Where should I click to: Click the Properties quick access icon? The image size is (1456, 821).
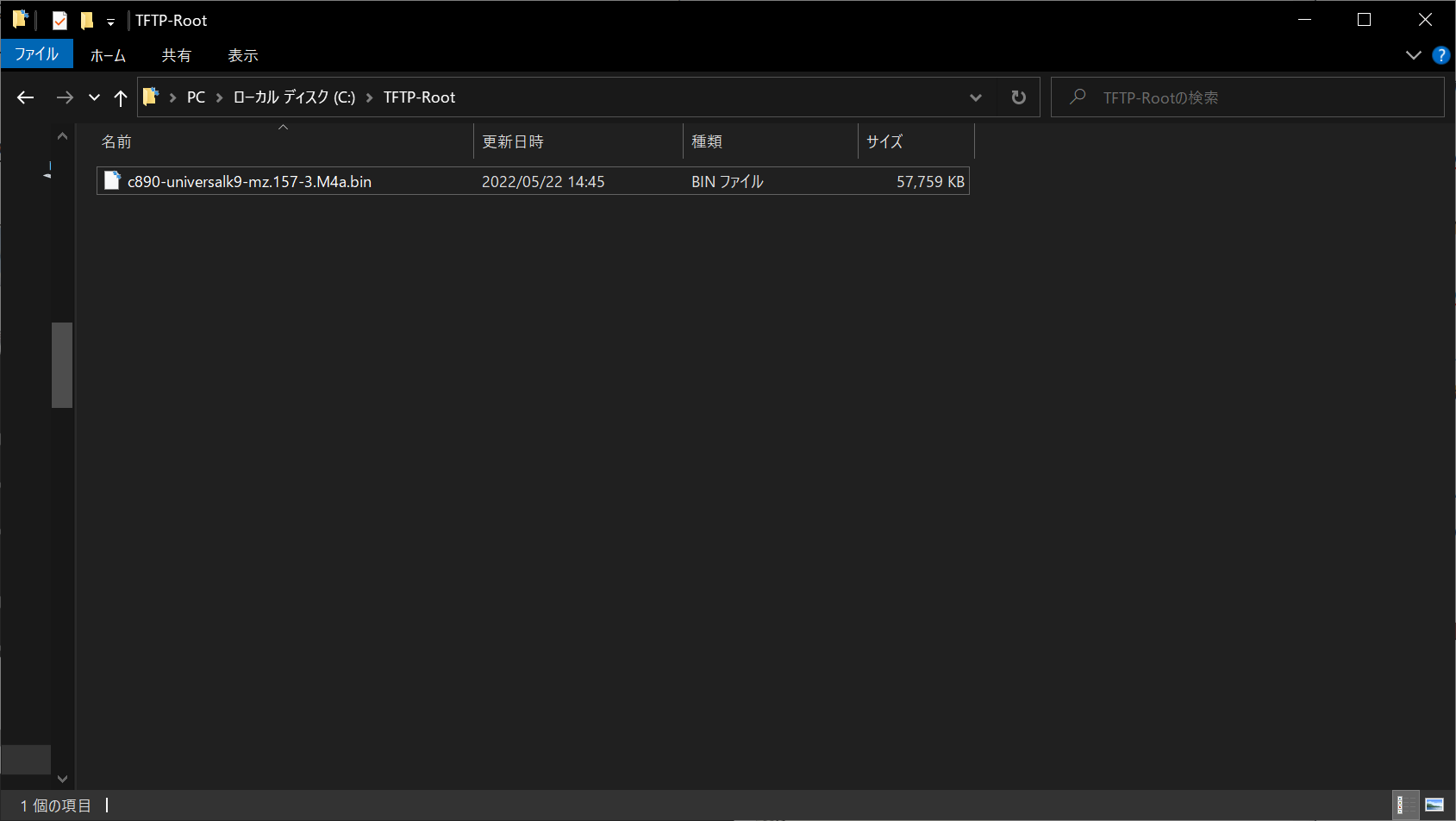click(59, 20)
